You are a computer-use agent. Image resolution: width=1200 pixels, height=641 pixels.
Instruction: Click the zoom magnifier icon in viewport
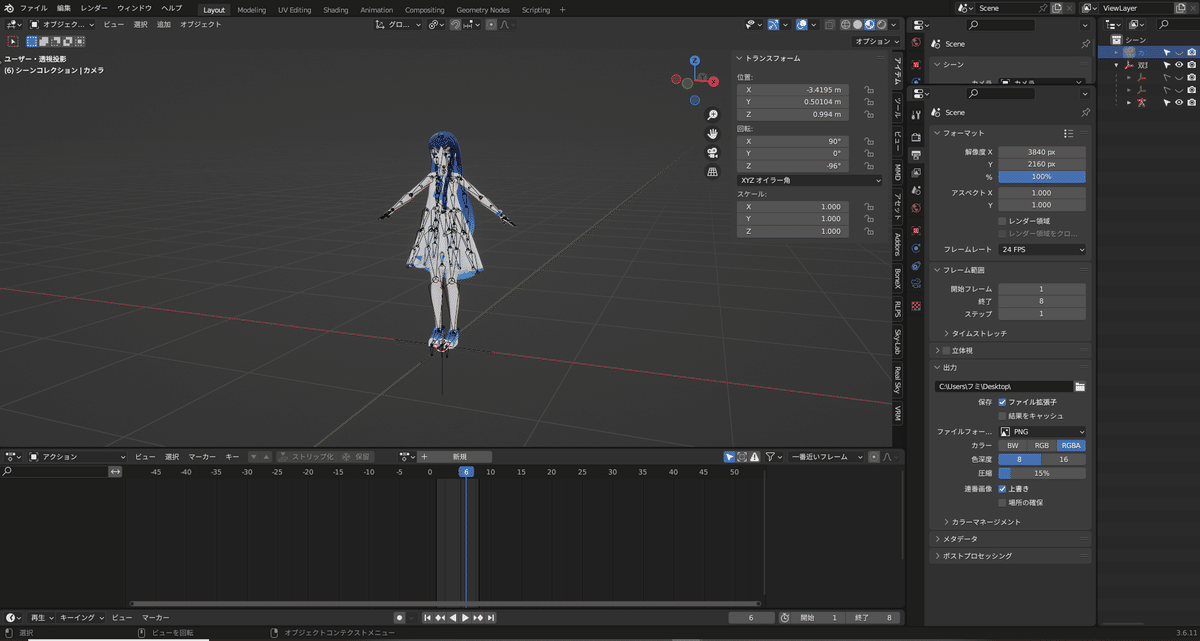712,115
